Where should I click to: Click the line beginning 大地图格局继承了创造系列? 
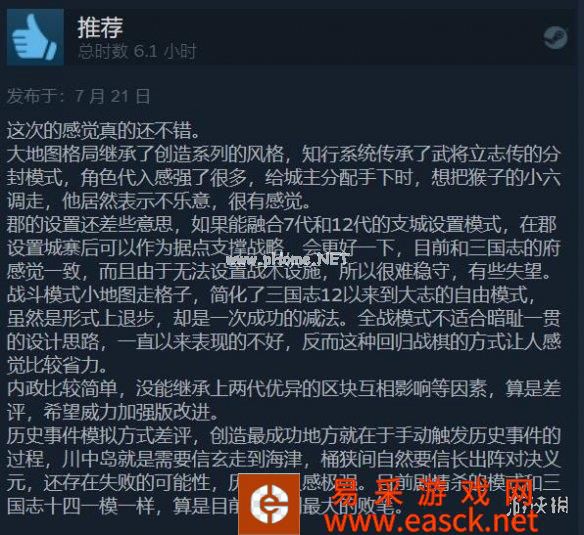pos(284,154)
